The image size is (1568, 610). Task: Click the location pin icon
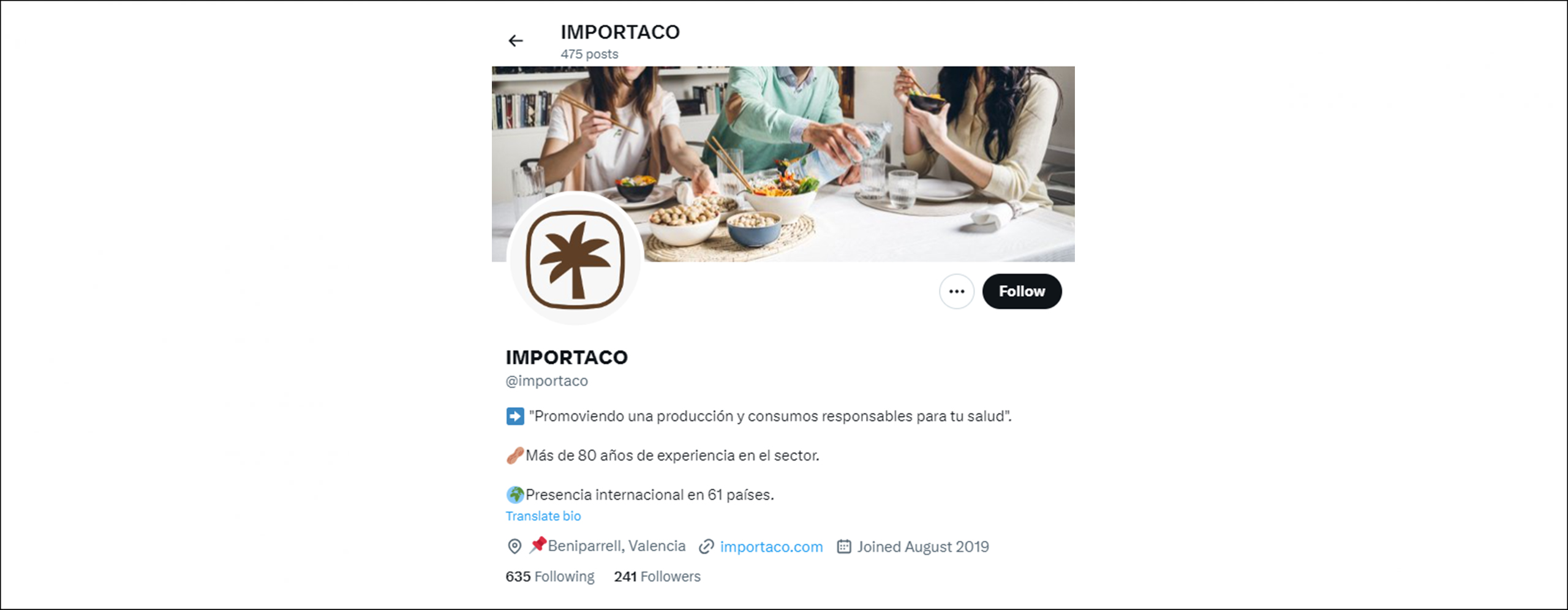pyautogui.click(x=514, y=546)
